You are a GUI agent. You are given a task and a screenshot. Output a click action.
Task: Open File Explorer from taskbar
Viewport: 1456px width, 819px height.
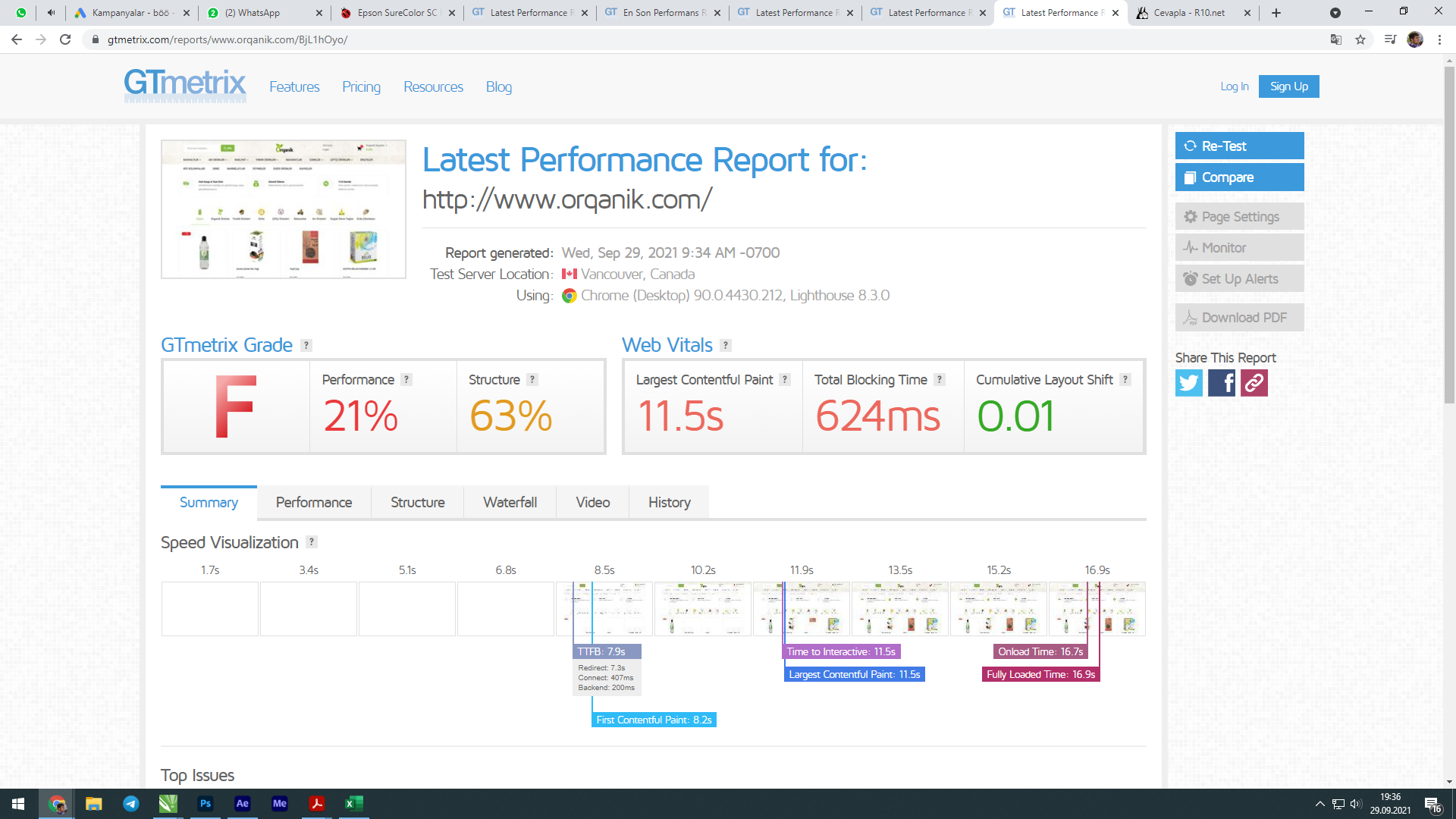pos(94,804)
